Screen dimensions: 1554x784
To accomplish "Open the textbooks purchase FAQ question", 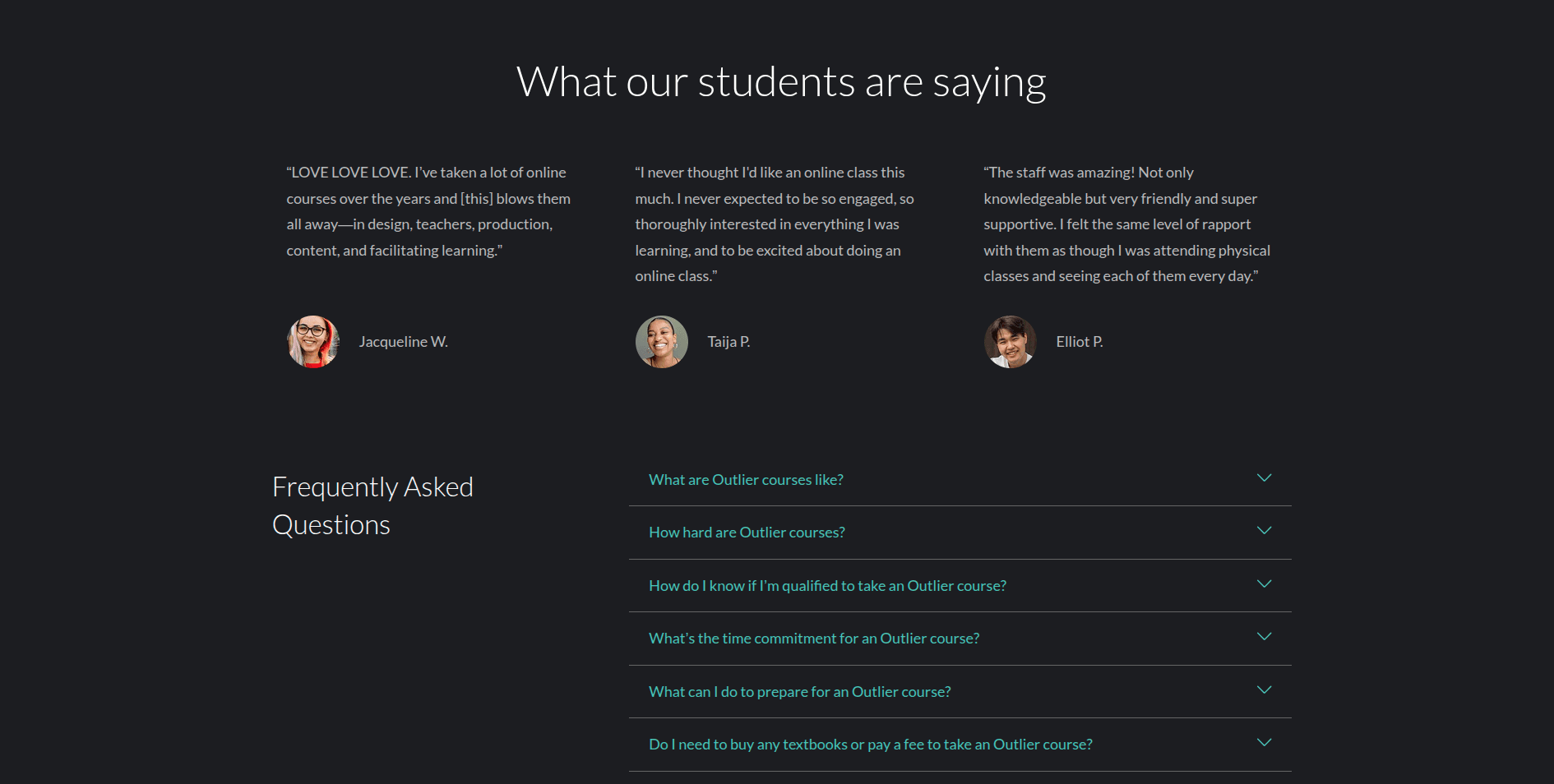I will coord(870,744).
